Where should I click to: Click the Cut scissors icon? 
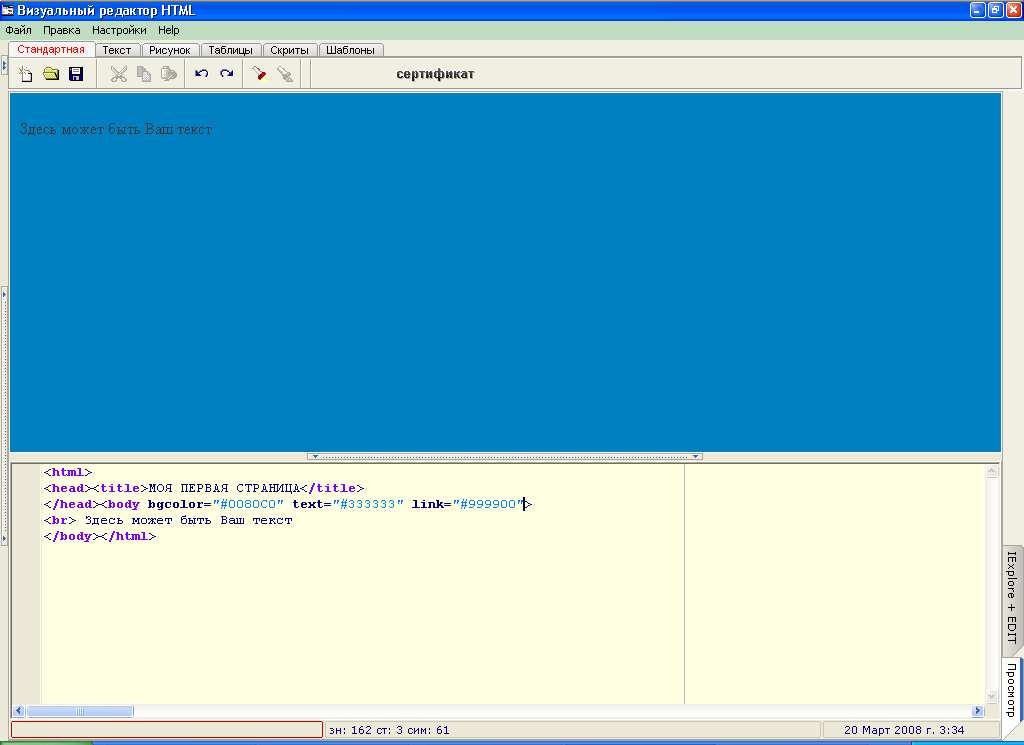click(118, 74)
